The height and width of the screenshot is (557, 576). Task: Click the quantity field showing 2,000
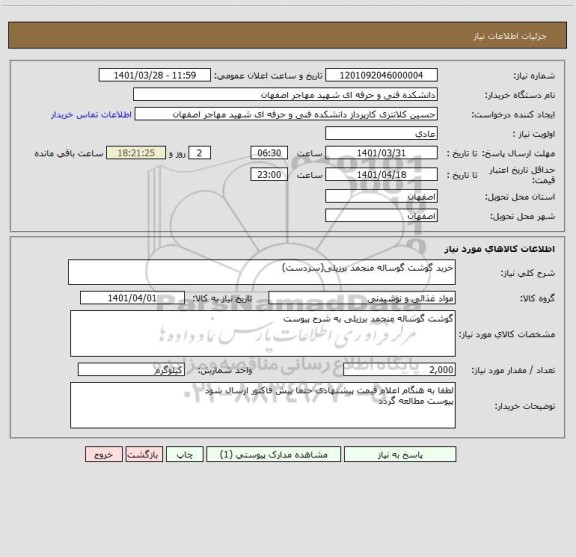(399, 369)
